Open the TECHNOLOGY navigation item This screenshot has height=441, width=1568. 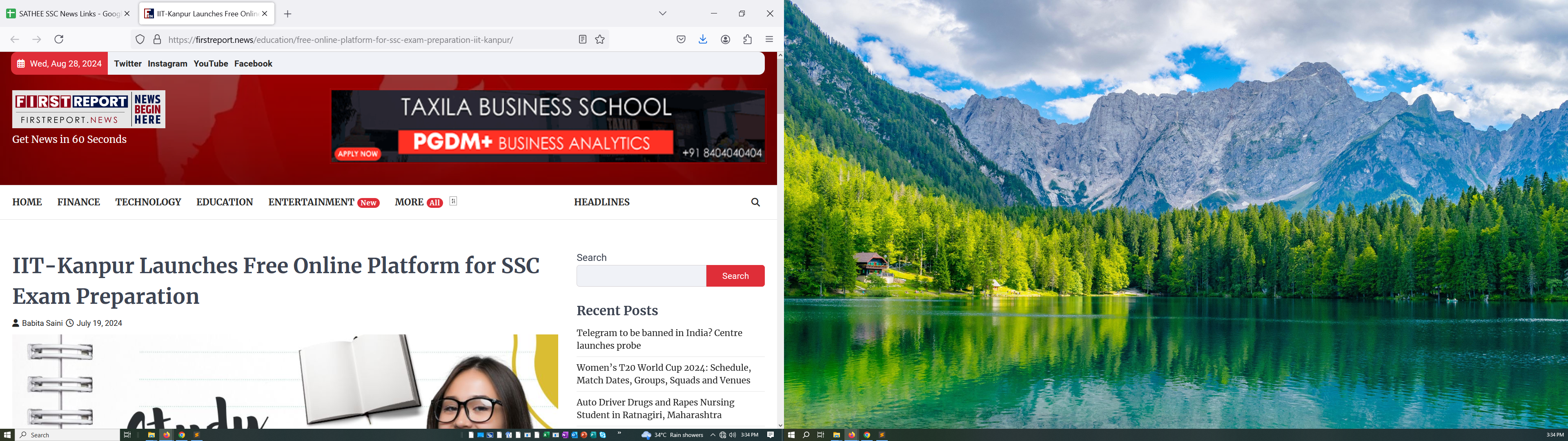point(148,202)
